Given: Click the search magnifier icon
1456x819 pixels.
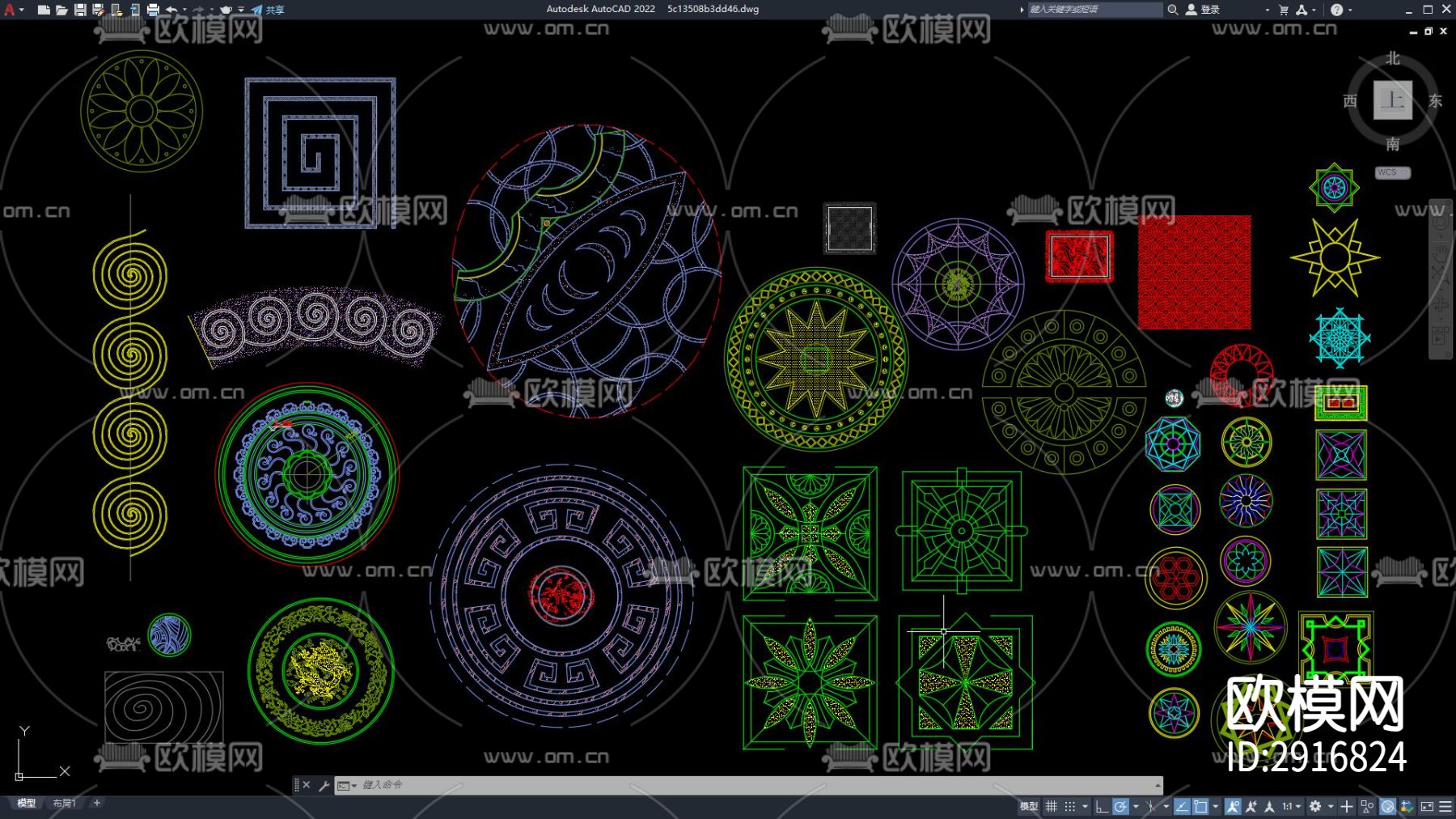Looking at the screenshot, I should click(x=1172, y=10).
